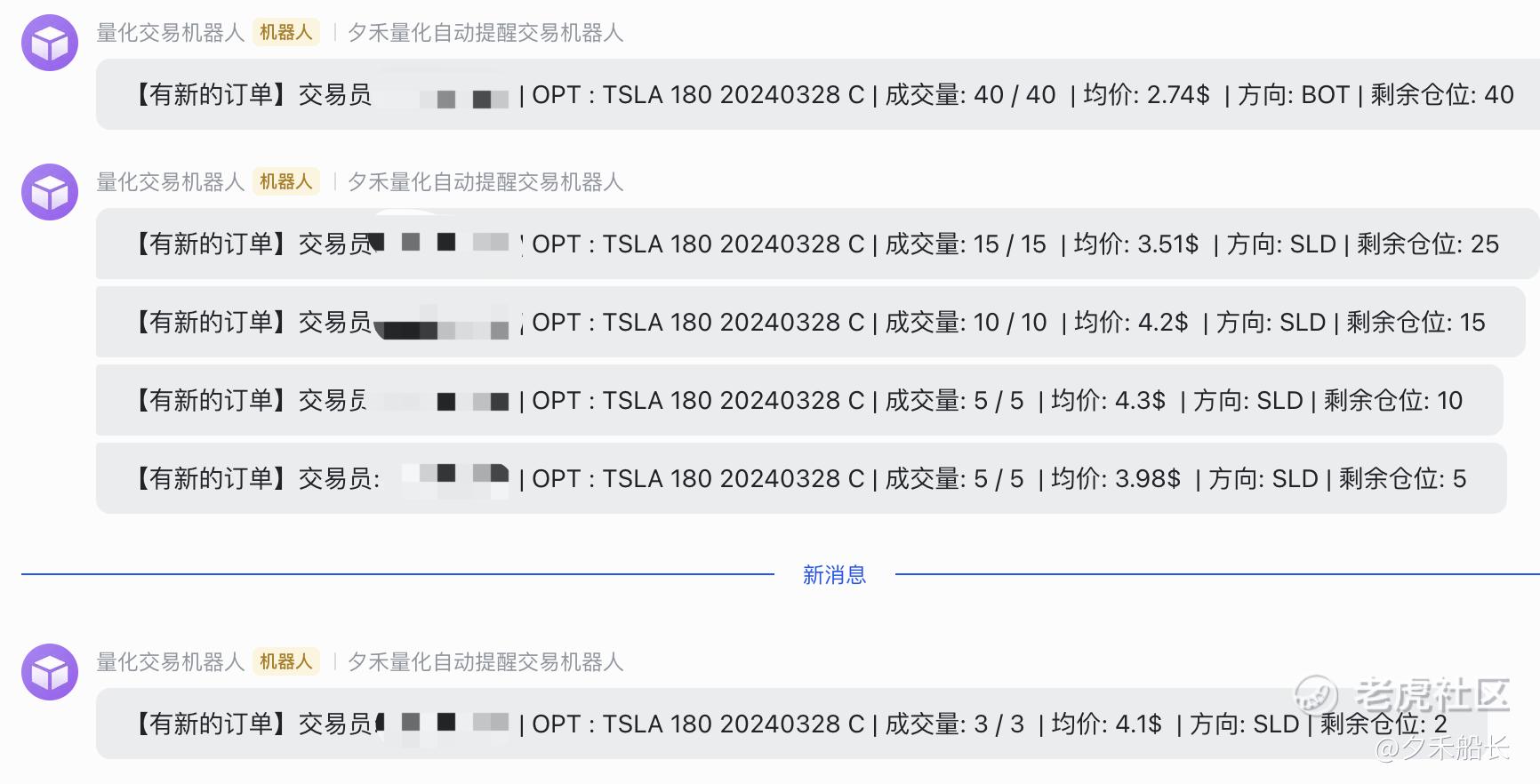Select the SLD message with 均价 3.51$
The width and height of the screenshot is (1540, 784).
click(818, 244)
